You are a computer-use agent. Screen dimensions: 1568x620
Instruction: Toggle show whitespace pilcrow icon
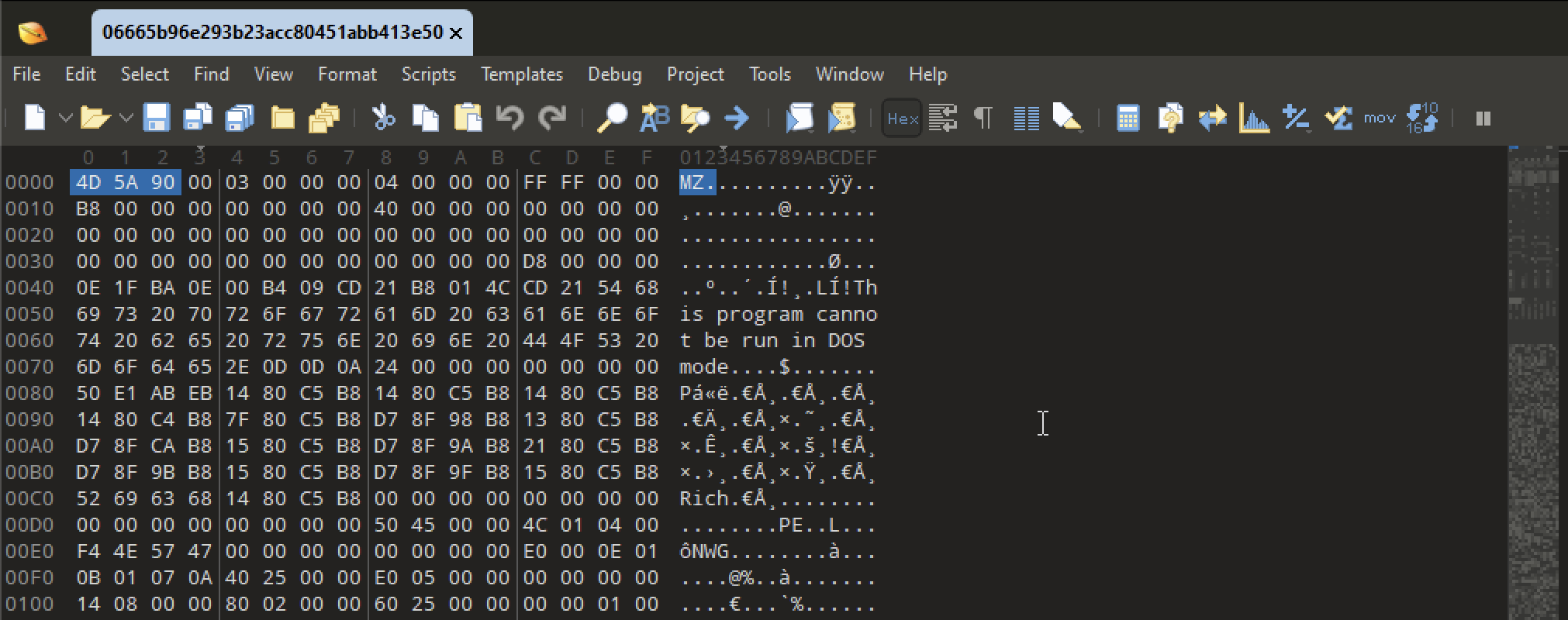point(983,118)
